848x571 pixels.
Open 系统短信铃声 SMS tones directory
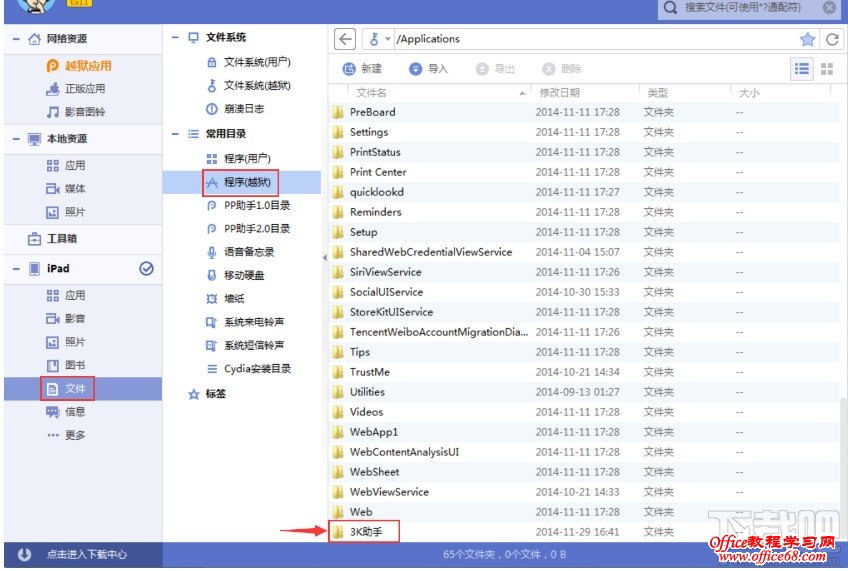tap(245, 345)
